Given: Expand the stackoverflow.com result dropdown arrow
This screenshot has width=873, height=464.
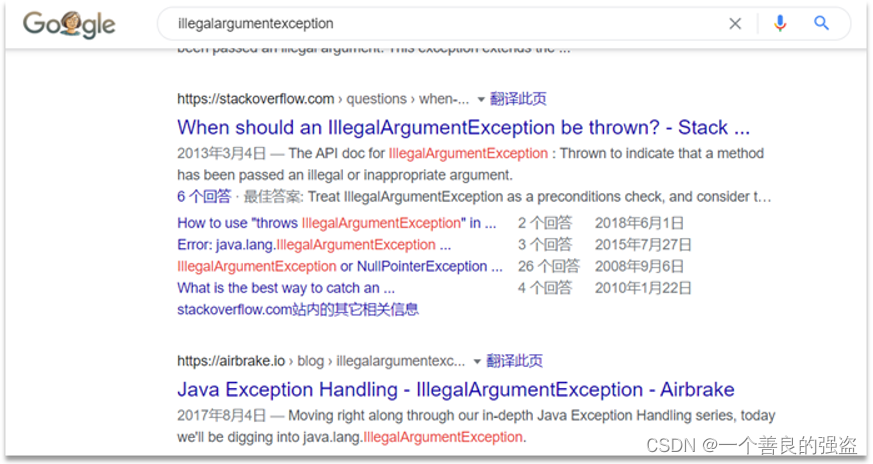Looking at the screenshot, I should coord(481,100).
